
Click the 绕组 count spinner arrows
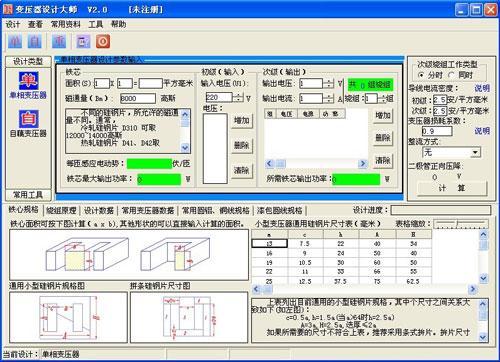(x=382, y=98)
